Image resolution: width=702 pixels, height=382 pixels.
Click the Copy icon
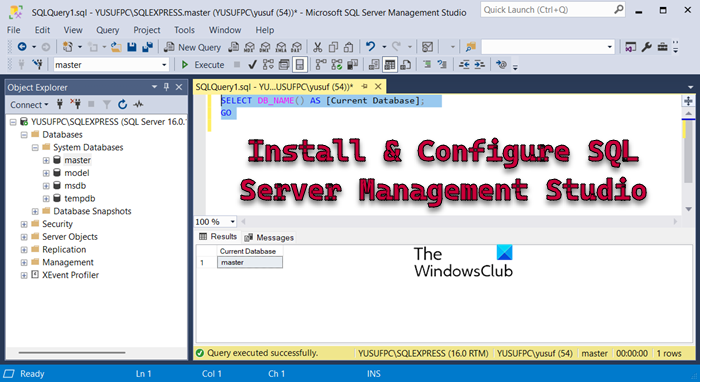[333, 47]
